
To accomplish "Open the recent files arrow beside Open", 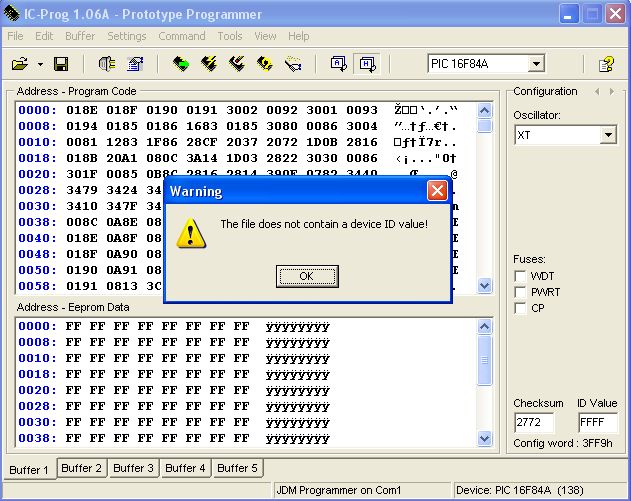I will pos(40,64).
